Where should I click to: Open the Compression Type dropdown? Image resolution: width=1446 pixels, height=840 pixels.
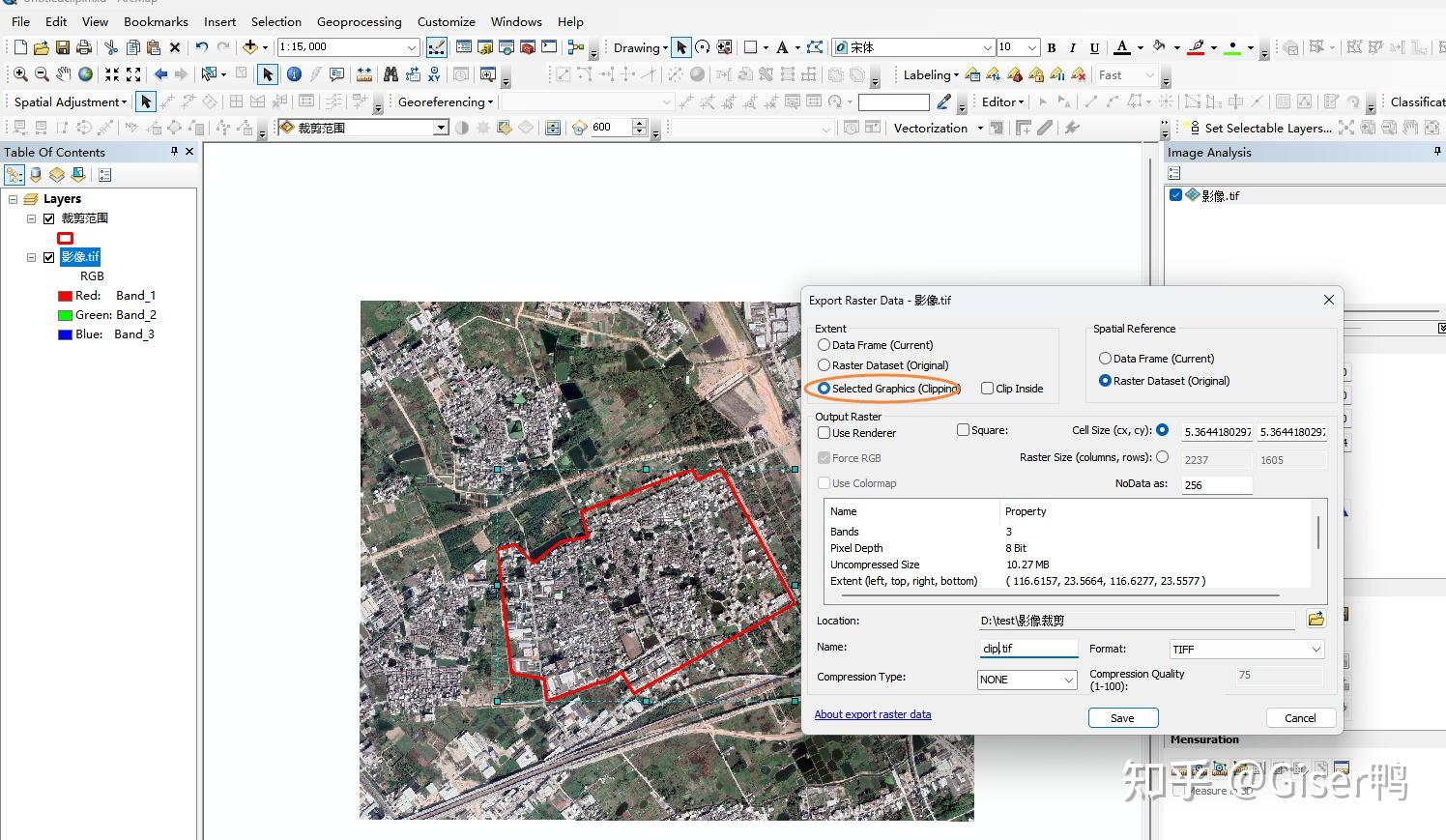pyautogui.click(x=1068, y=680)
